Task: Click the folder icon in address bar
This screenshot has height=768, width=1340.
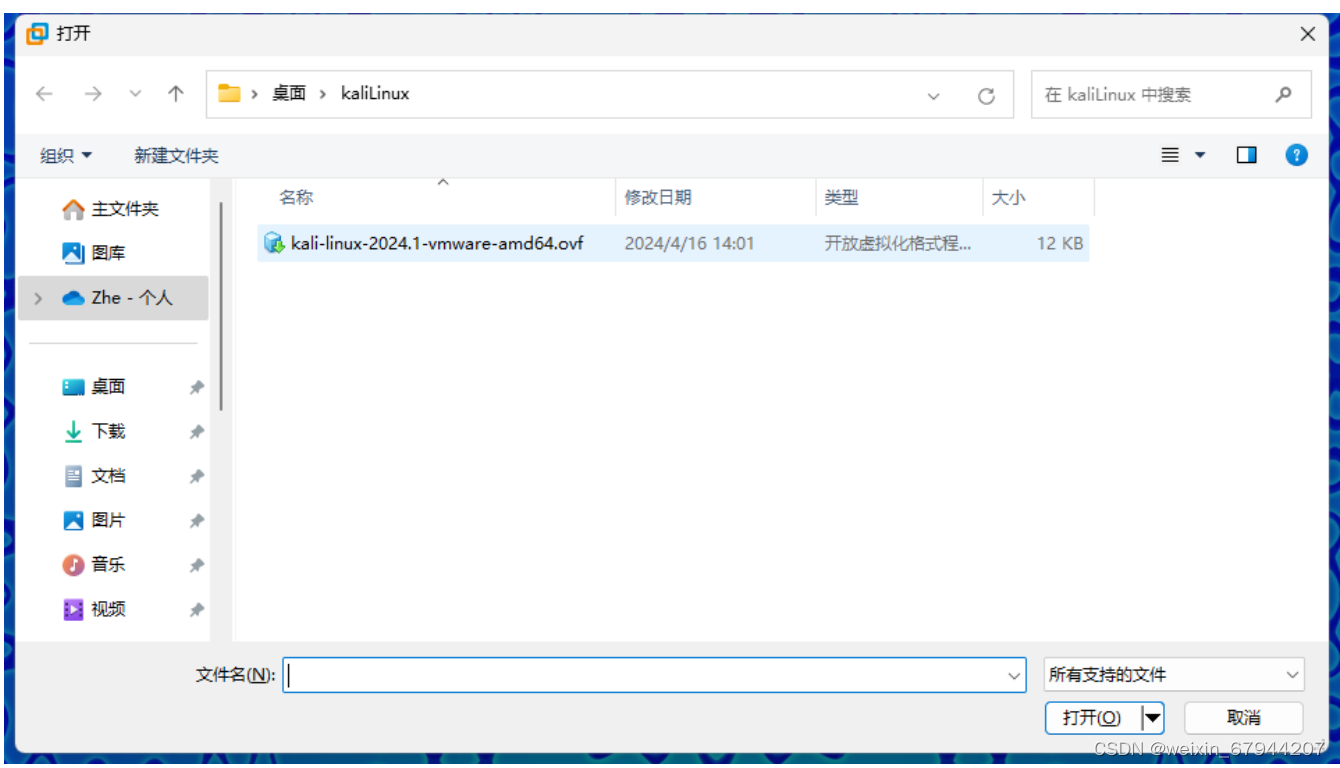Action: pos(230,94)
